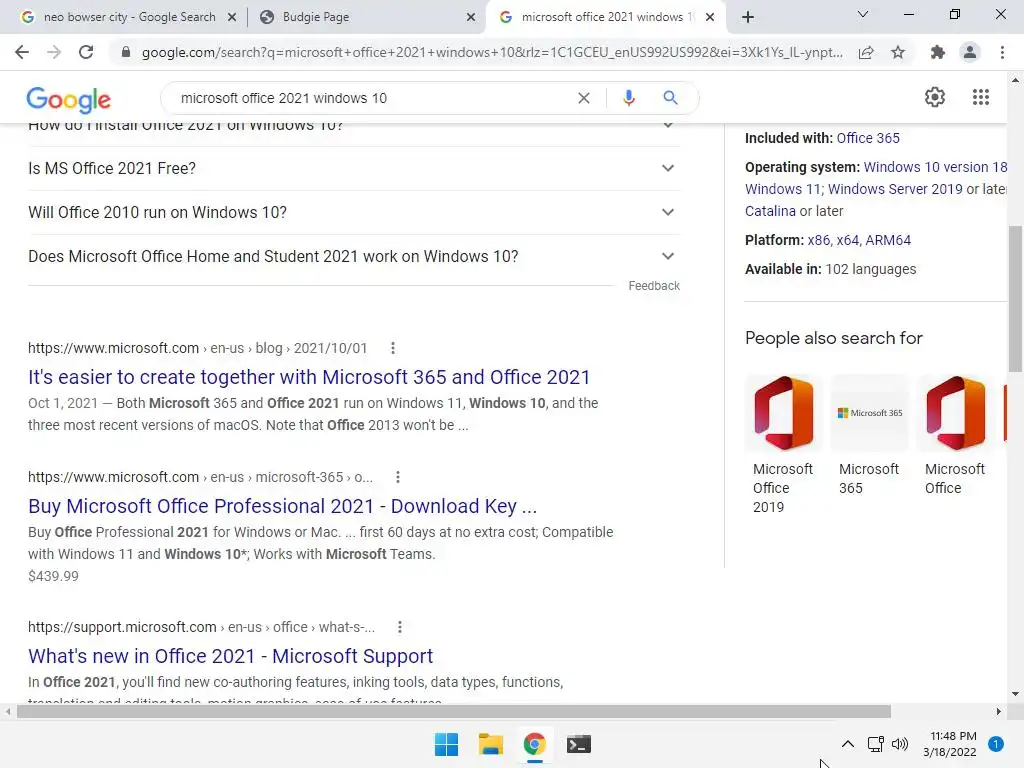Open the tab search dropdown arrow
This screenshot has width=1024, height=768.
coord(863,14)
